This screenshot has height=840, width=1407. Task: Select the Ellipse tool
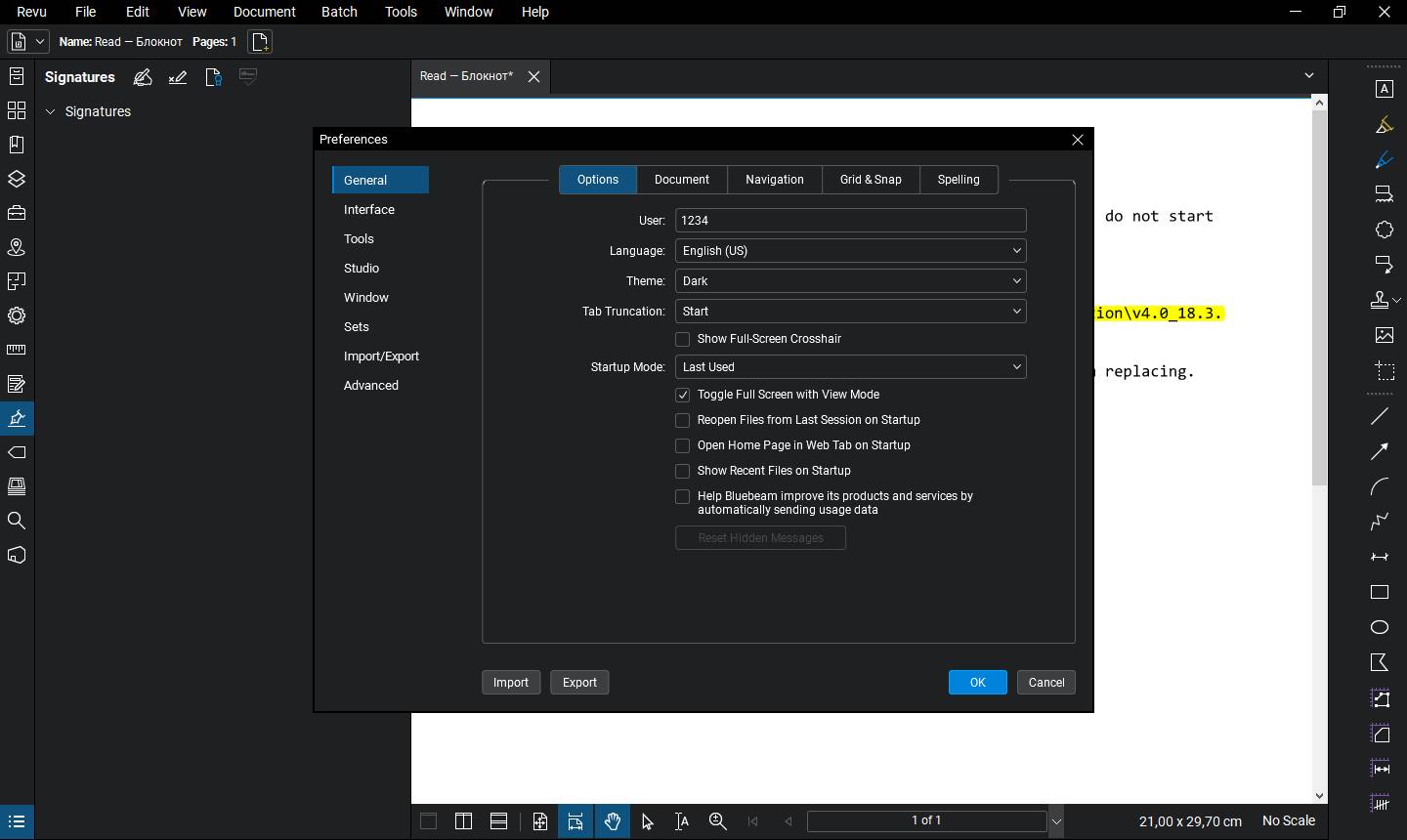[1380, 627]
